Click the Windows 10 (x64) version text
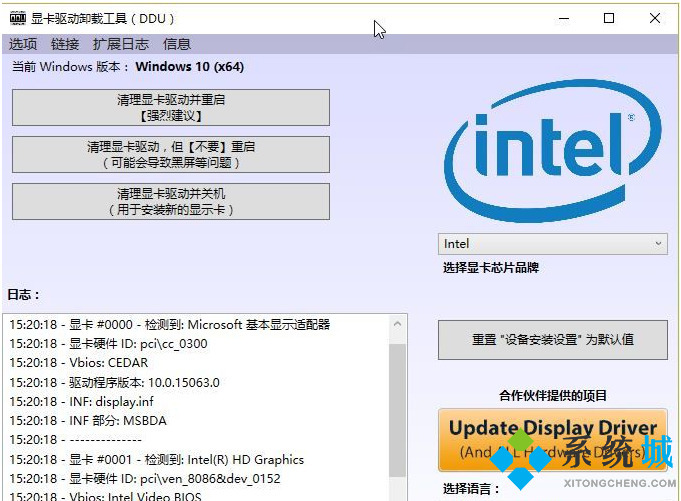 click(x=190, y=67)
